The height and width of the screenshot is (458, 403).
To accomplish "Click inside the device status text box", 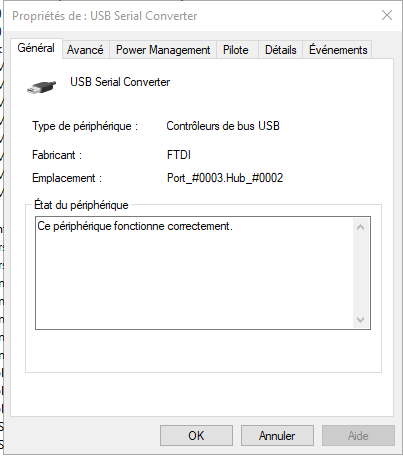I will tap(194, 273).
